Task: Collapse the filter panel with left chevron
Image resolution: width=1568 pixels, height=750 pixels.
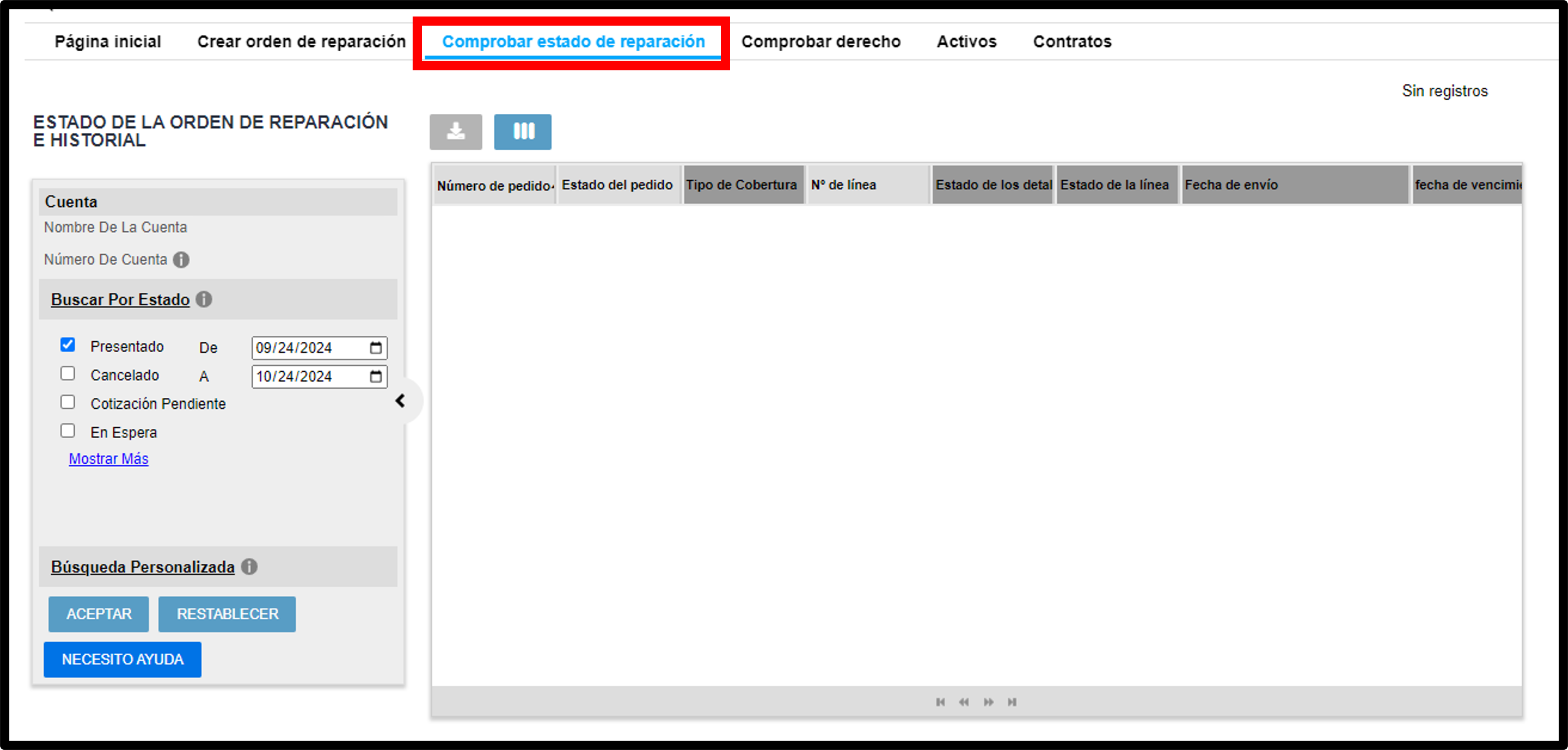Action: 400,401
